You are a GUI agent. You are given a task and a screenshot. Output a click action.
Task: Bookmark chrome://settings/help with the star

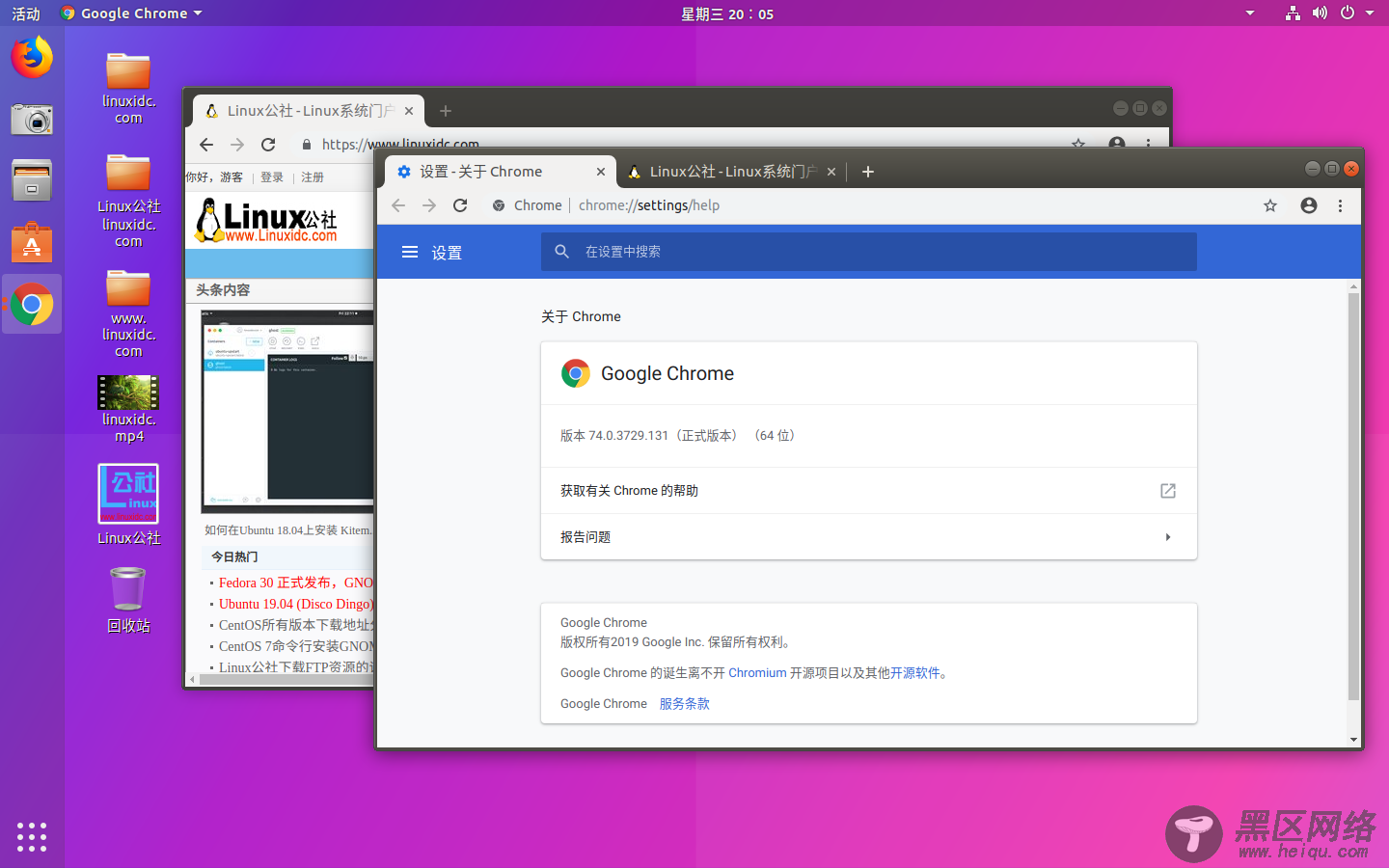click(x=1270, y=205)
